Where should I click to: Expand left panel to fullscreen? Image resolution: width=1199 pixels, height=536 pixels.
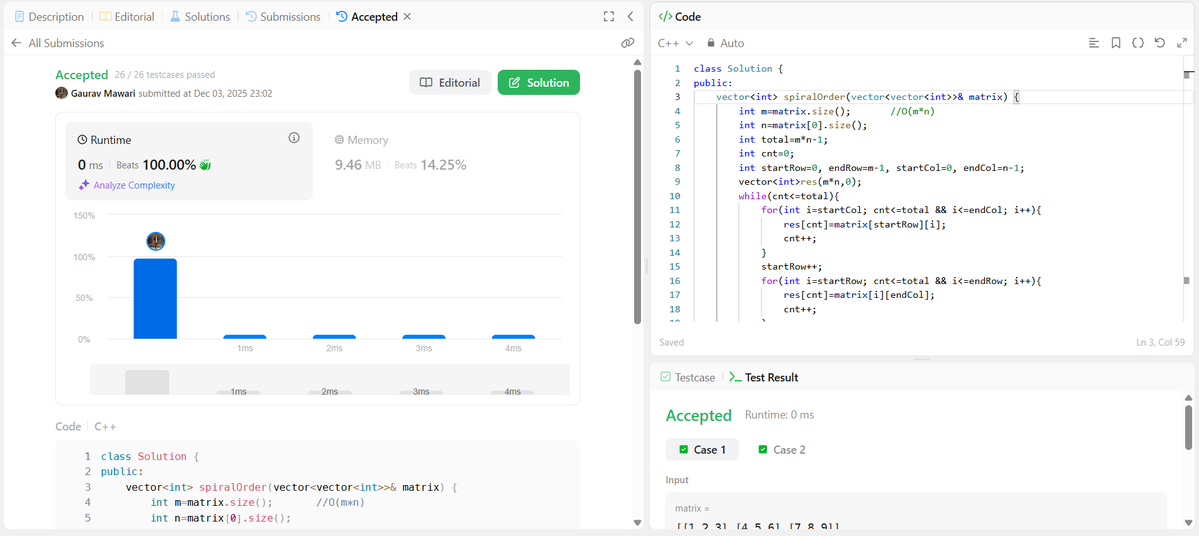(x=609, y=17)
